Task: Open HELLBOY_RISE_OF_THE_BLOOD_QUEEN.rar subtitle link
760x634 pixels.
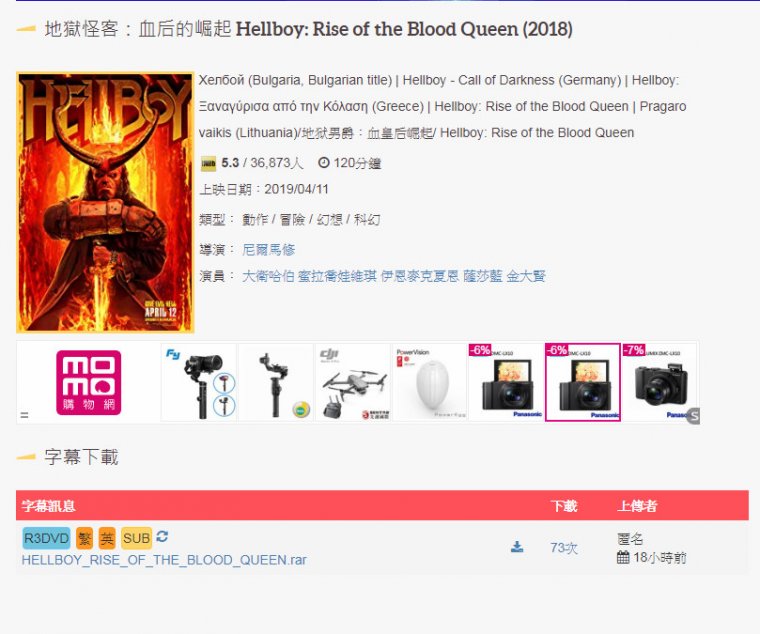Action: point(164,560)
